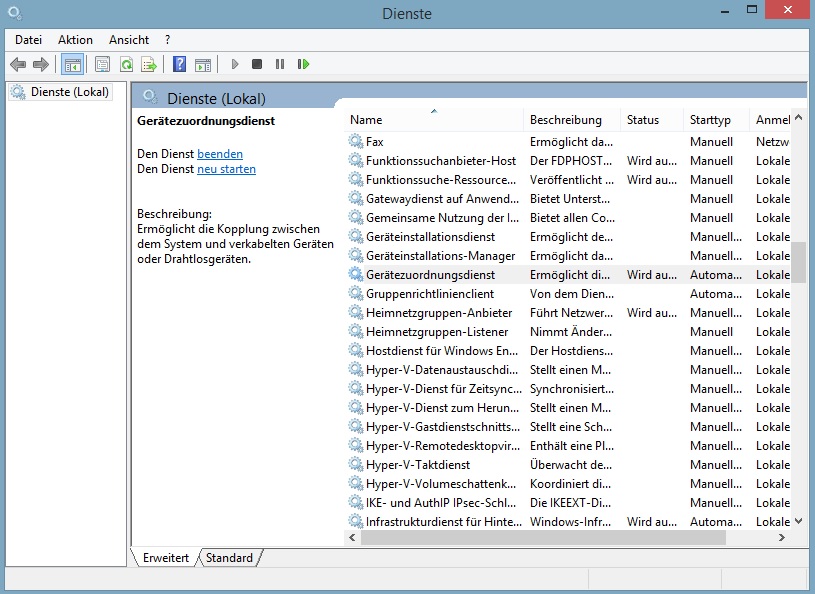Go forward with the toolbar arrow

(41, 64)
